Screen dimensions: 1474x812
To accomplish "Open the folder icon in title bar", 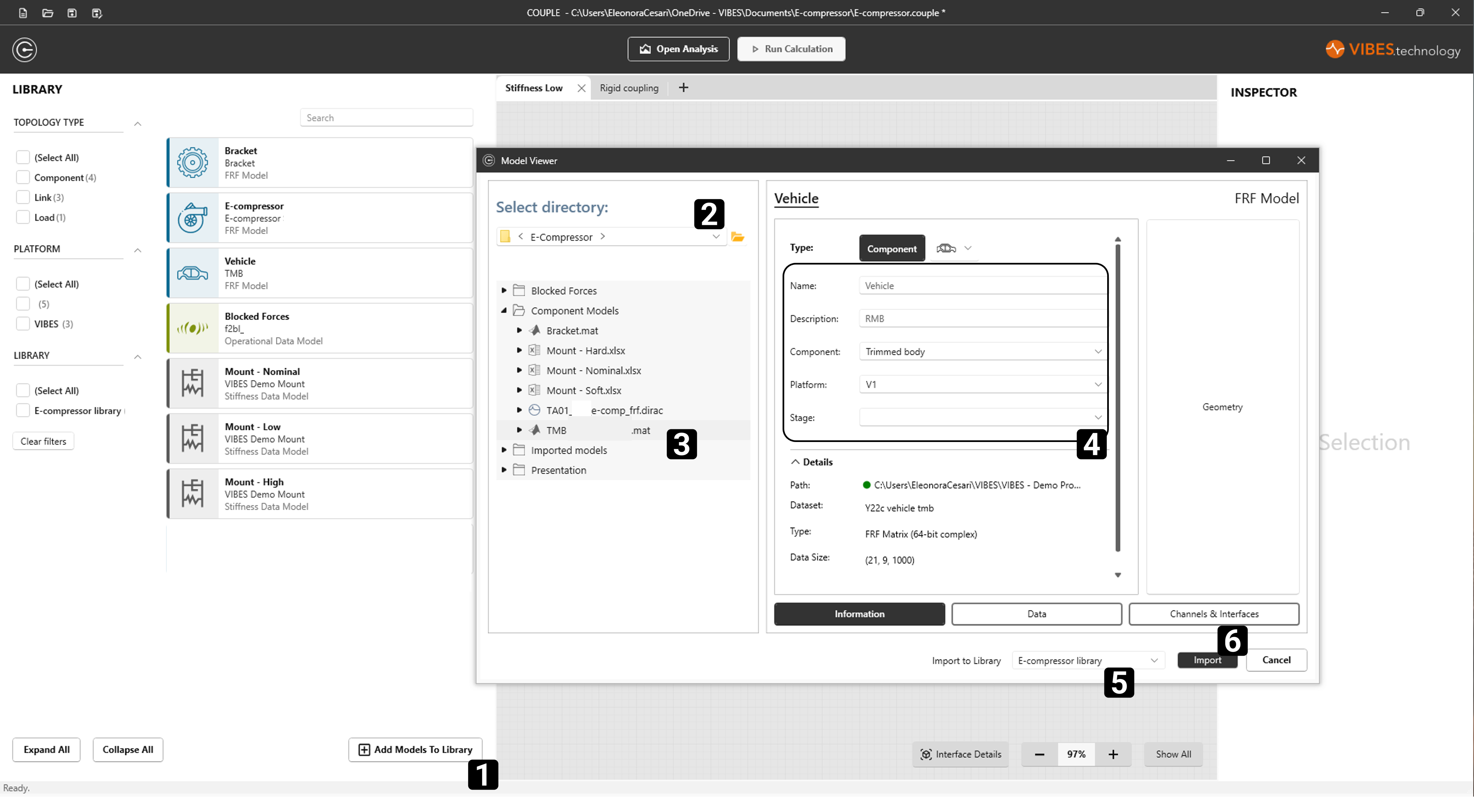I will click(x=48, y=13).
